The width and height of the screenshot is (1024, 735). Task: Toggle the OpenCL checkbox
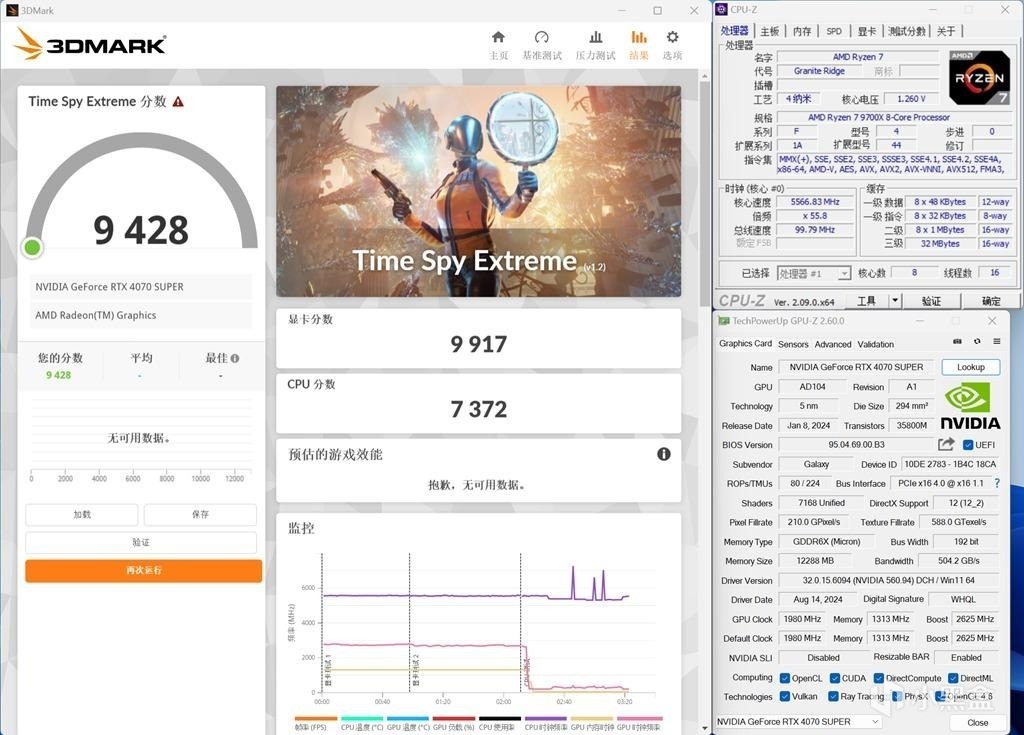coord(785,678)
